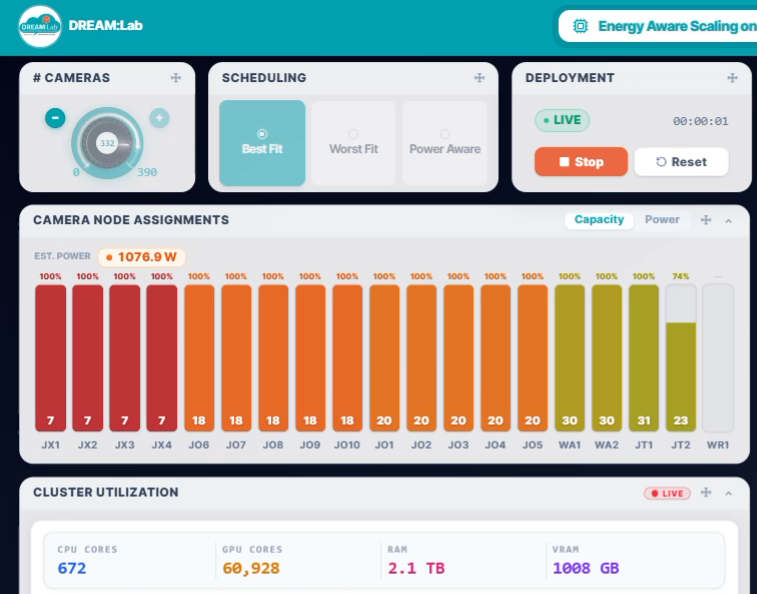Click the JX3 node bar
Viewport: 757px width, 594px height.
[x=125, y=358]
